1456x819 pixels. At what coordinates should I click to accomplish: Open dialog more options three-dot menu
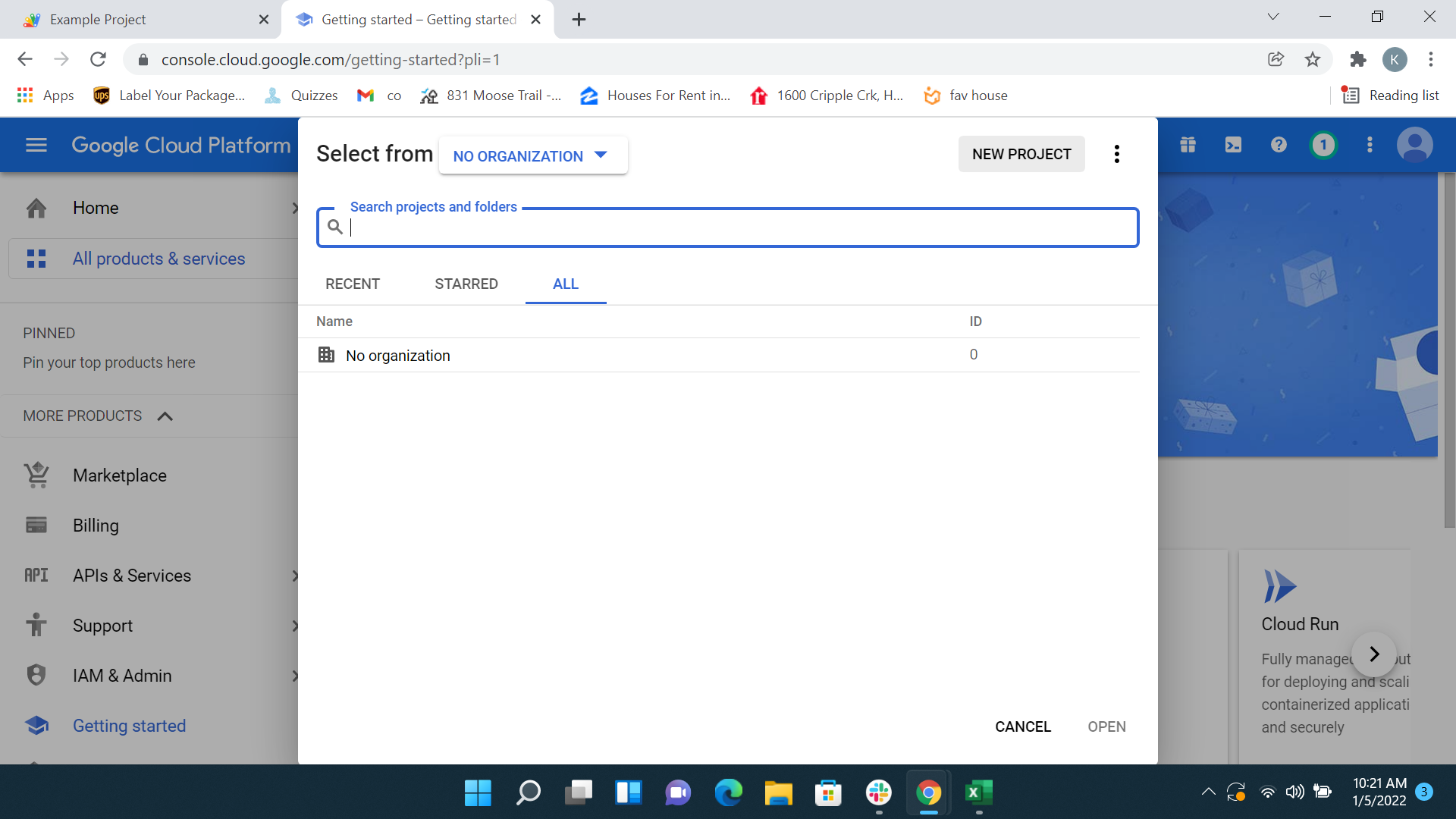(1116, 154)
